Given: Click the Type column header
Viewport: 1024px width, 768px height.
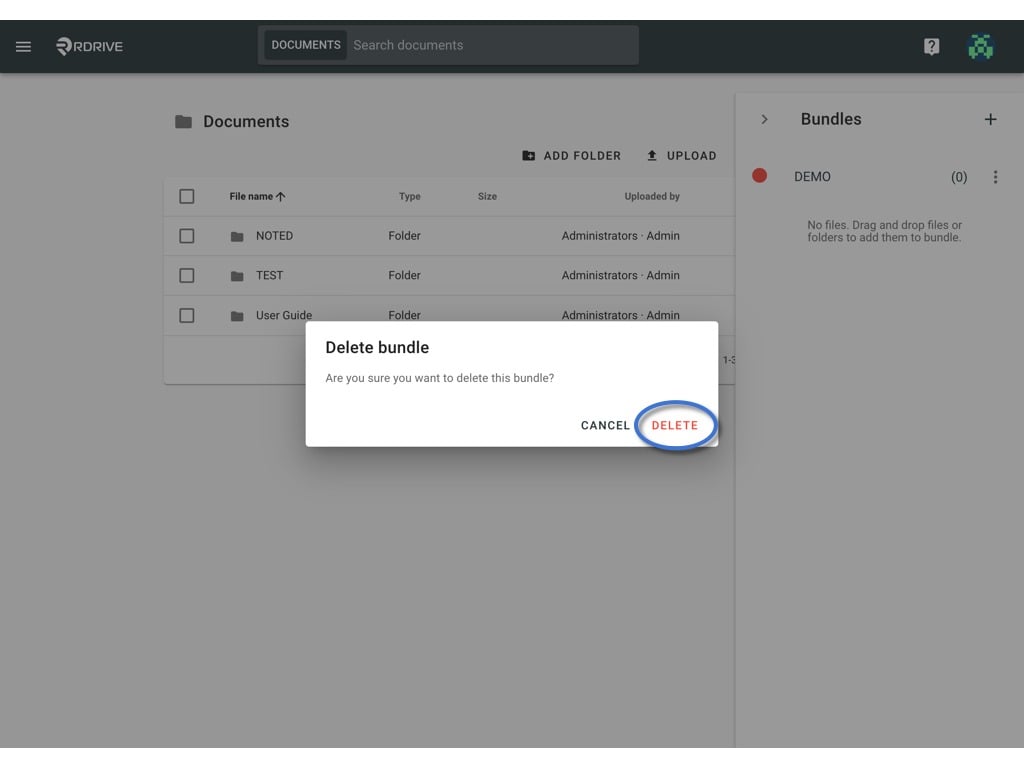Looking at the screenshot, I should (409, 196).
